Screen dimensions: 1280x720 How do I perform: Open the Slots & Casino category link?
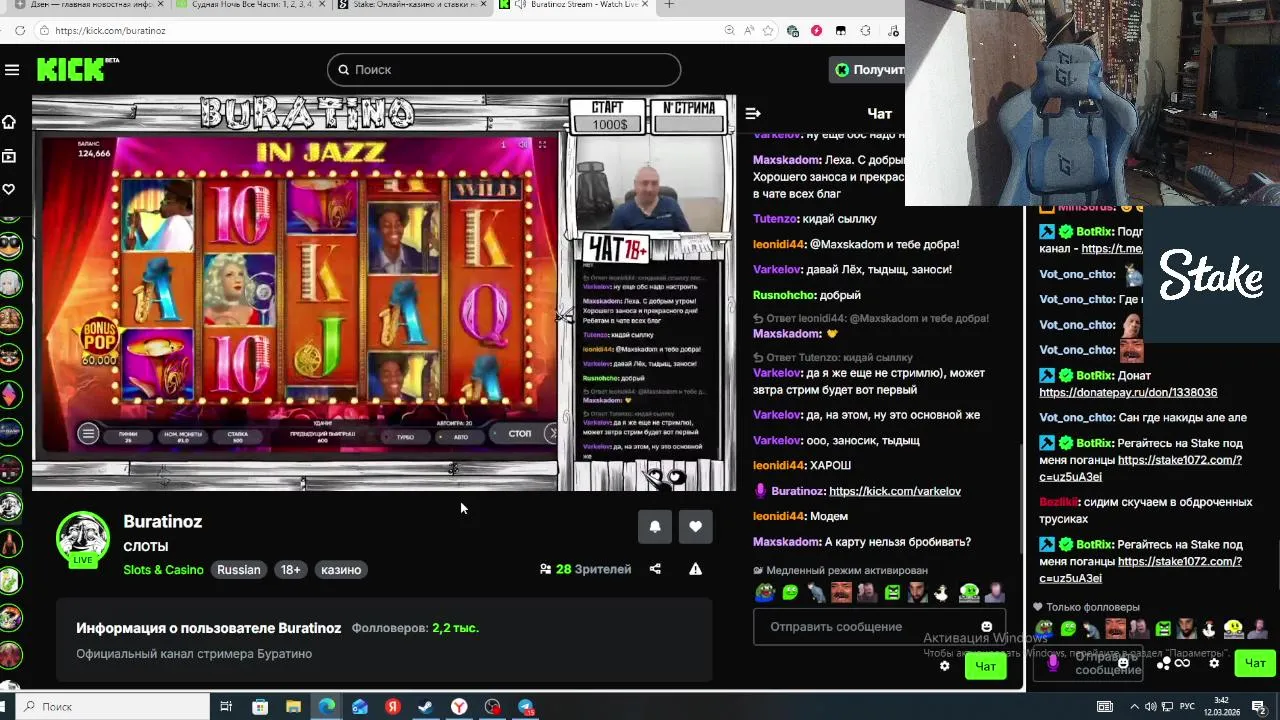pyautogui.click(x=163, y=570)
